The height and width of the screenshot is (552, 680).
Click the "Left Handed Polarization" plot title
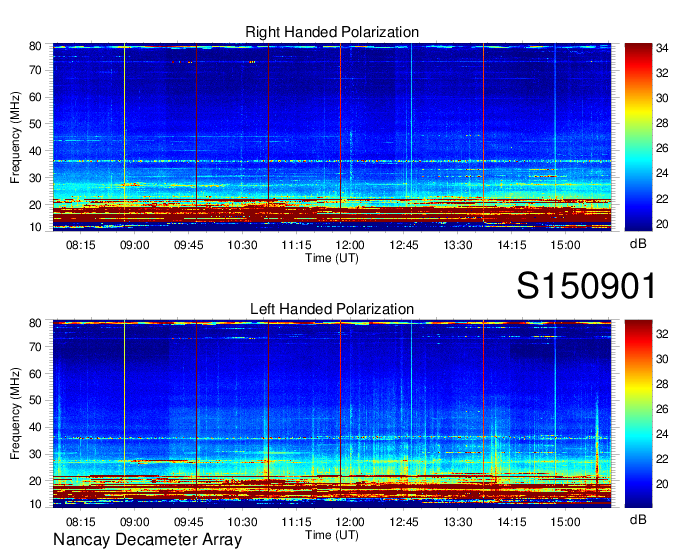(x=332, y=309)
